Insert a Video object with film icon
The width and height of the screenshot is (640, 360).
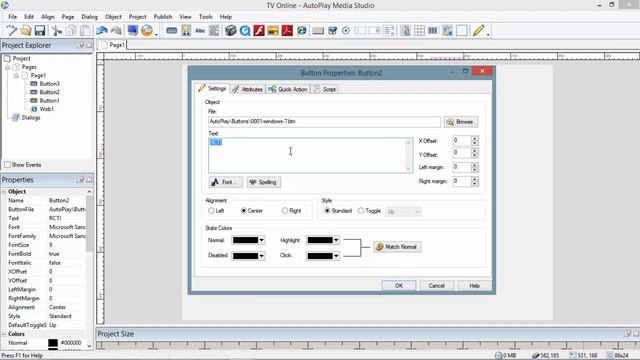click(231, 31)
